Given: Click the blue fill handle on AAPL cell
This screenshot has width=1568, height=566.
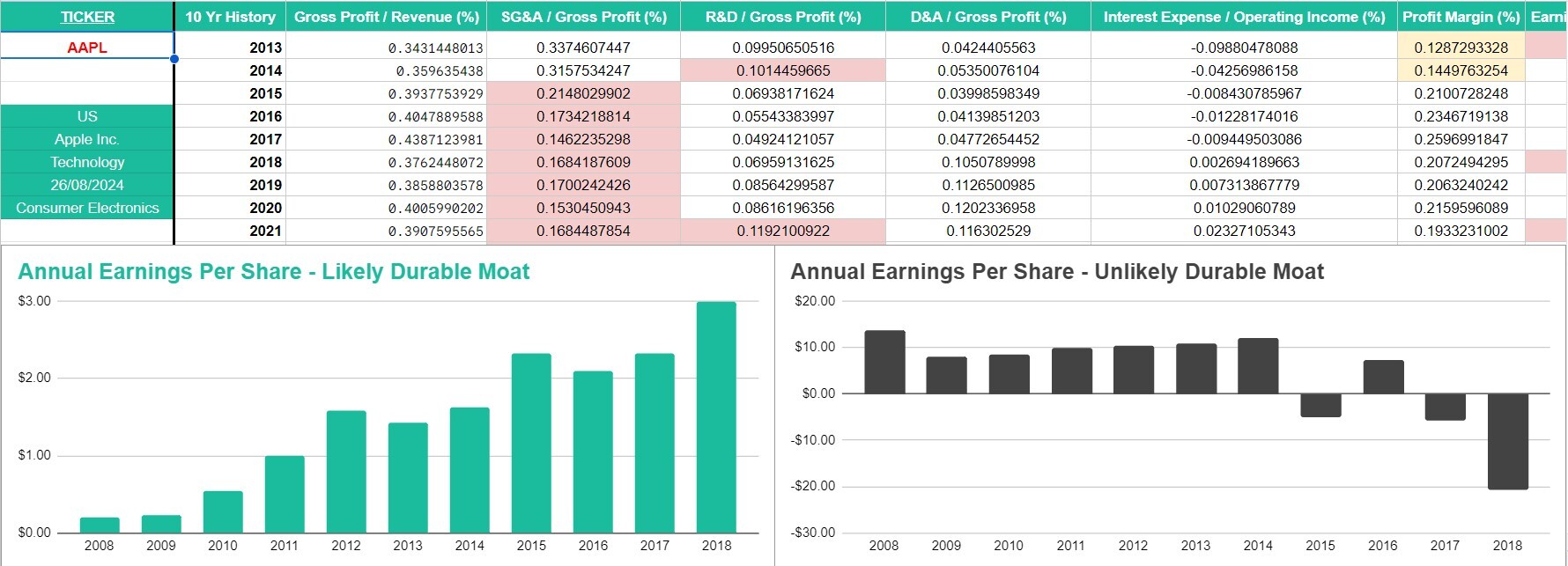Looking at the screenshot, I should tap(174, 59).
